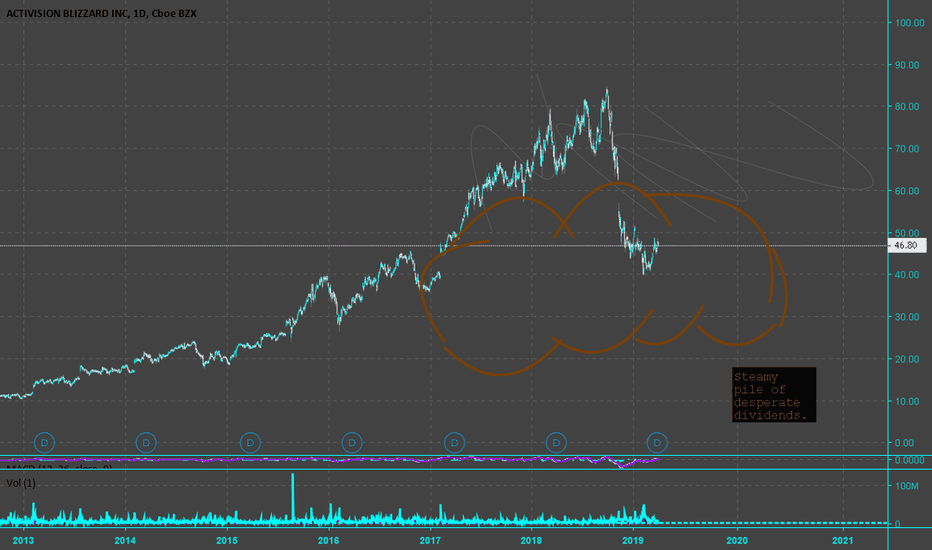932x550 pixels.
Task: Click the 0.00 price axis label
Action: tap(905, 443)
